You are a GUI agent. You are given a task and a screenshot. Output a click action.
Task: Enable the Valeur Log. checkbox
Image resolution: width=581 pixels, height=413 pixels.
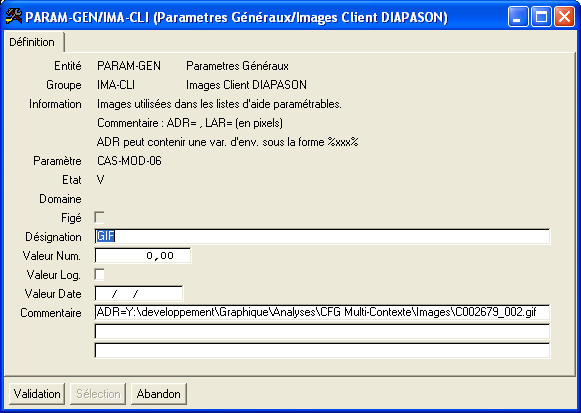[x=99, y=274]
